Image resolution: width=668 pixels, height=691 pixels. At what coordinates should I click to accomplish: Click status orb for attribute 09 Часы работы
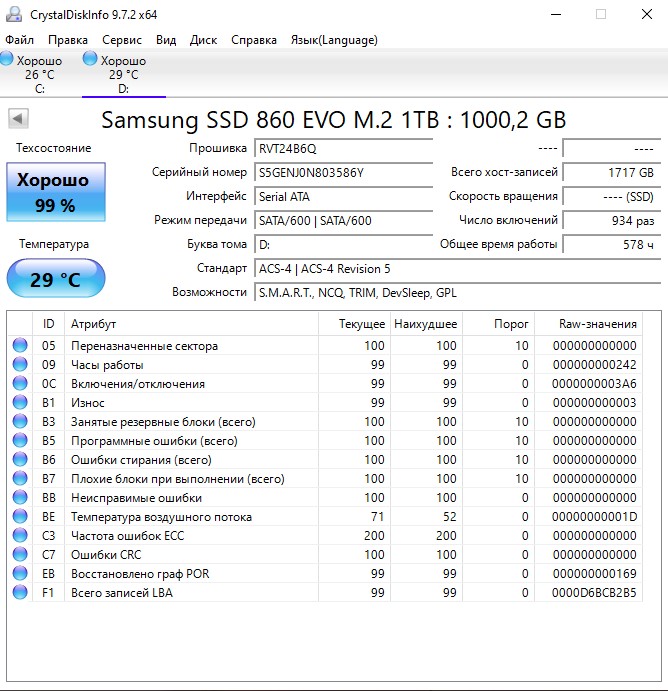pyautogui.click(x=20, y=364)
